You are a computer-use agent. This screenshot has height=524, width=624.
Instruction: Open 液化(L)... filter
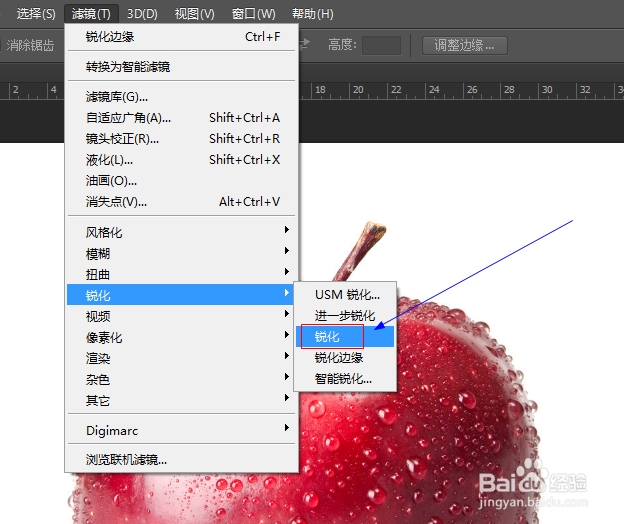coord(181,160)
